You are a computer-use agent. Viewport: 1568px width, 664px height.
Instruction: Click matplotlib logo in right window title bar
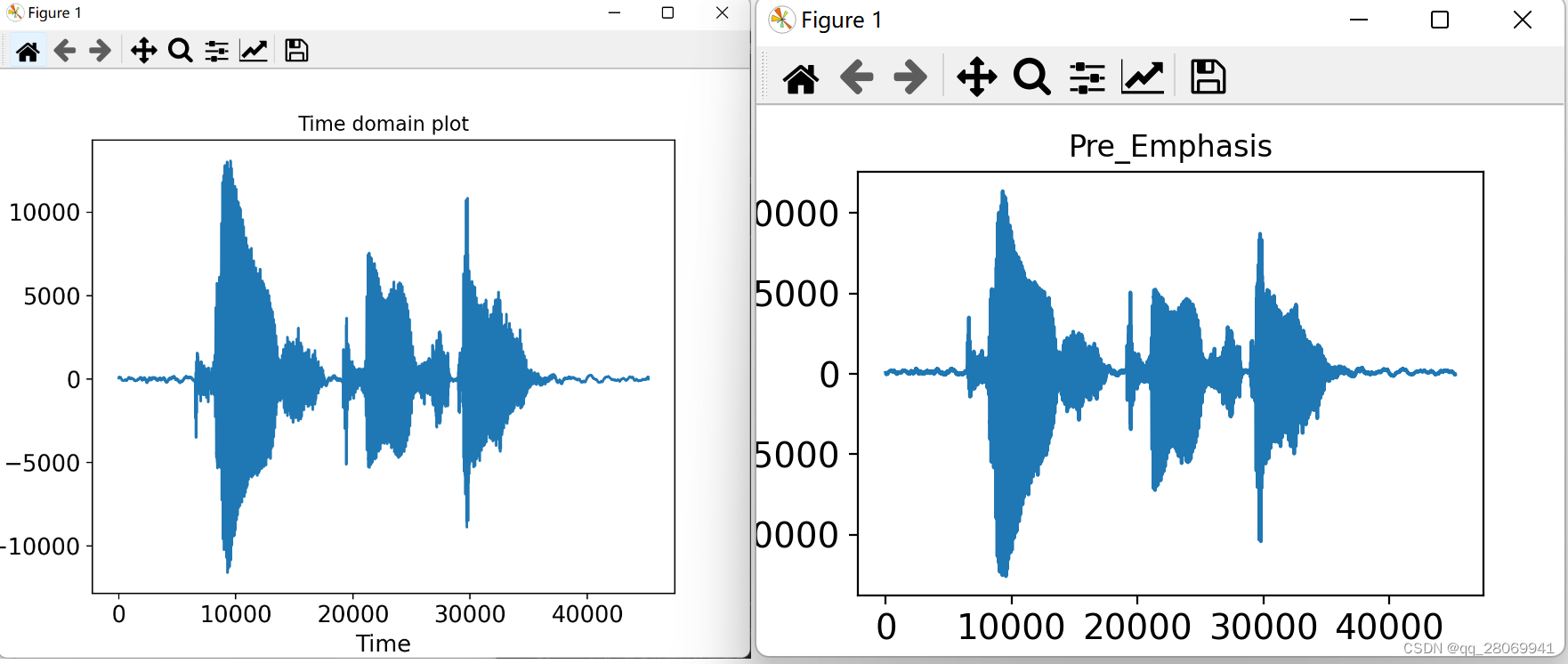781,20
